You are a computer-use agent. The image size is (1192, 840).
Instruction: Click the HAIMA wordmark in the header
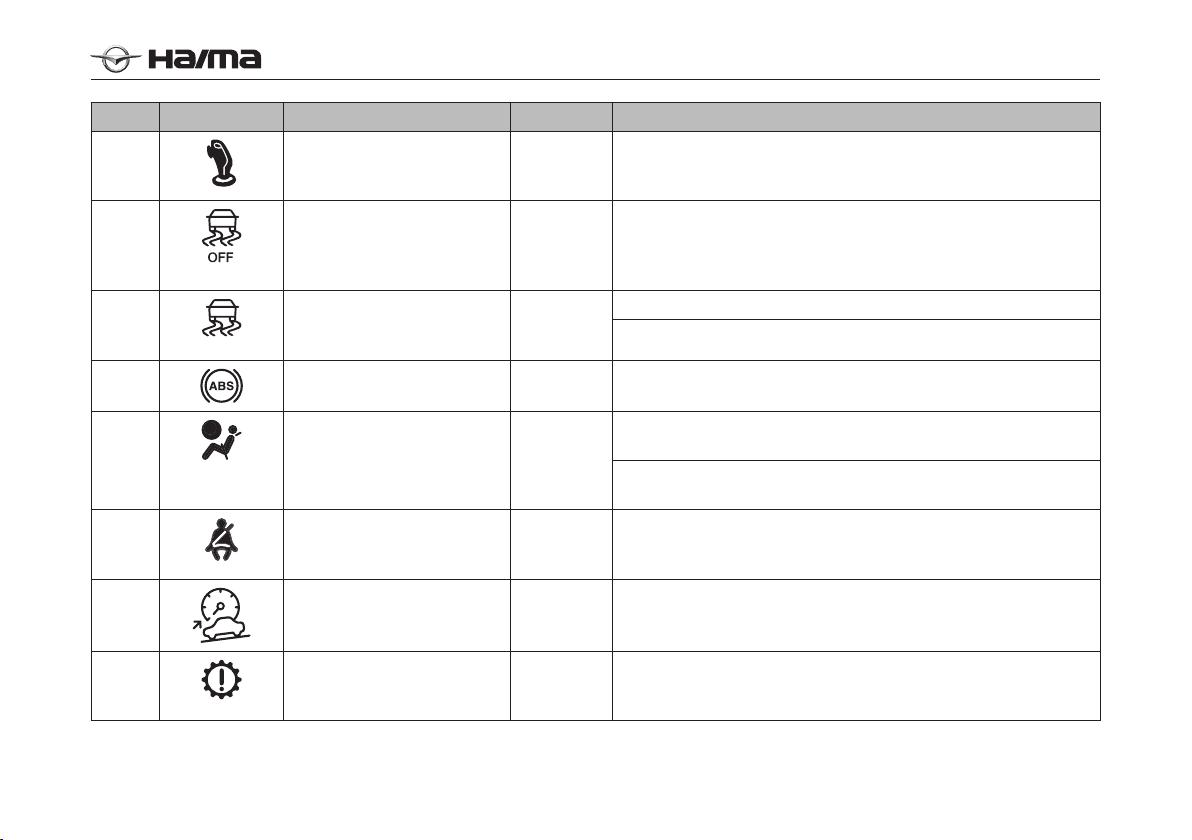coord(204,59)
